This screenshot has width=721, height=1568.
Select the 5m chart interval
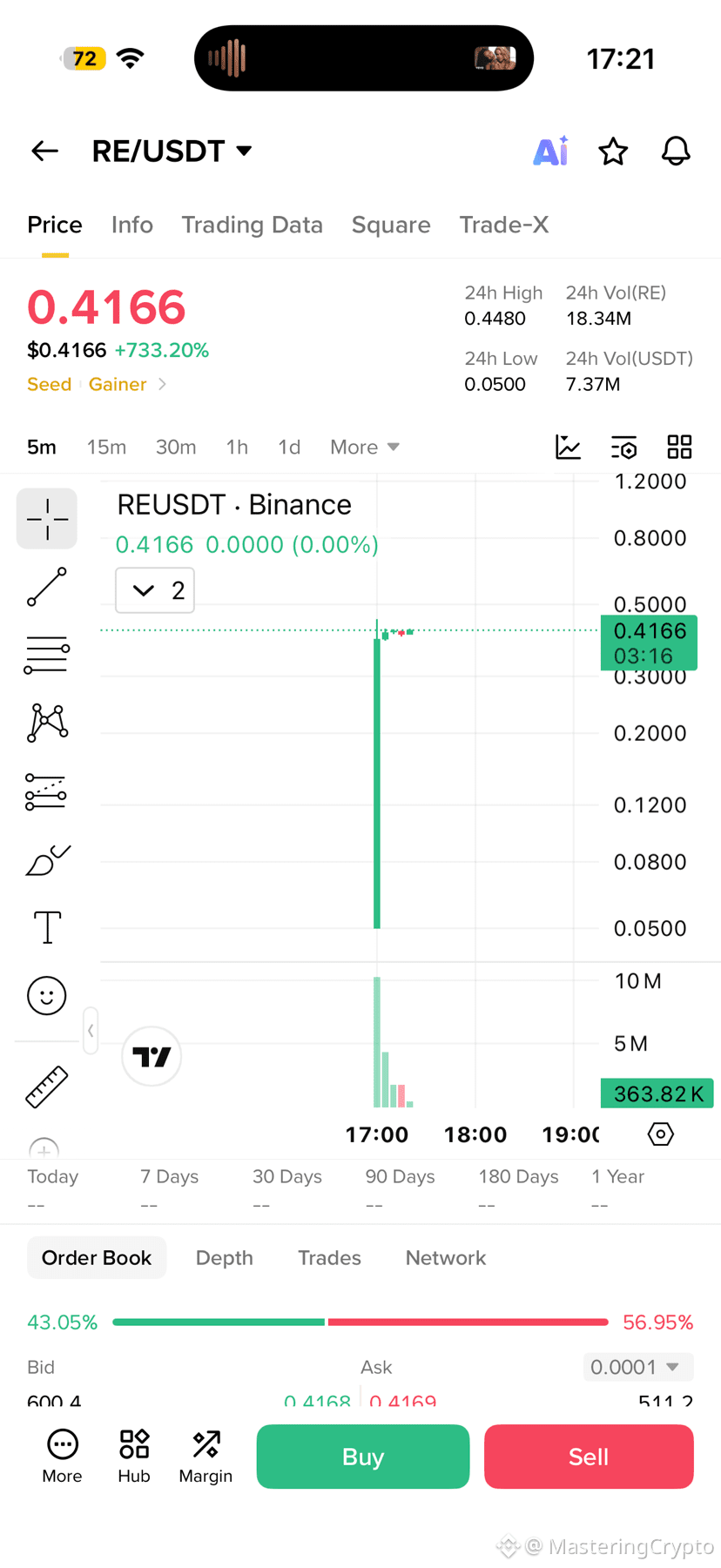[x=42, y=448]
